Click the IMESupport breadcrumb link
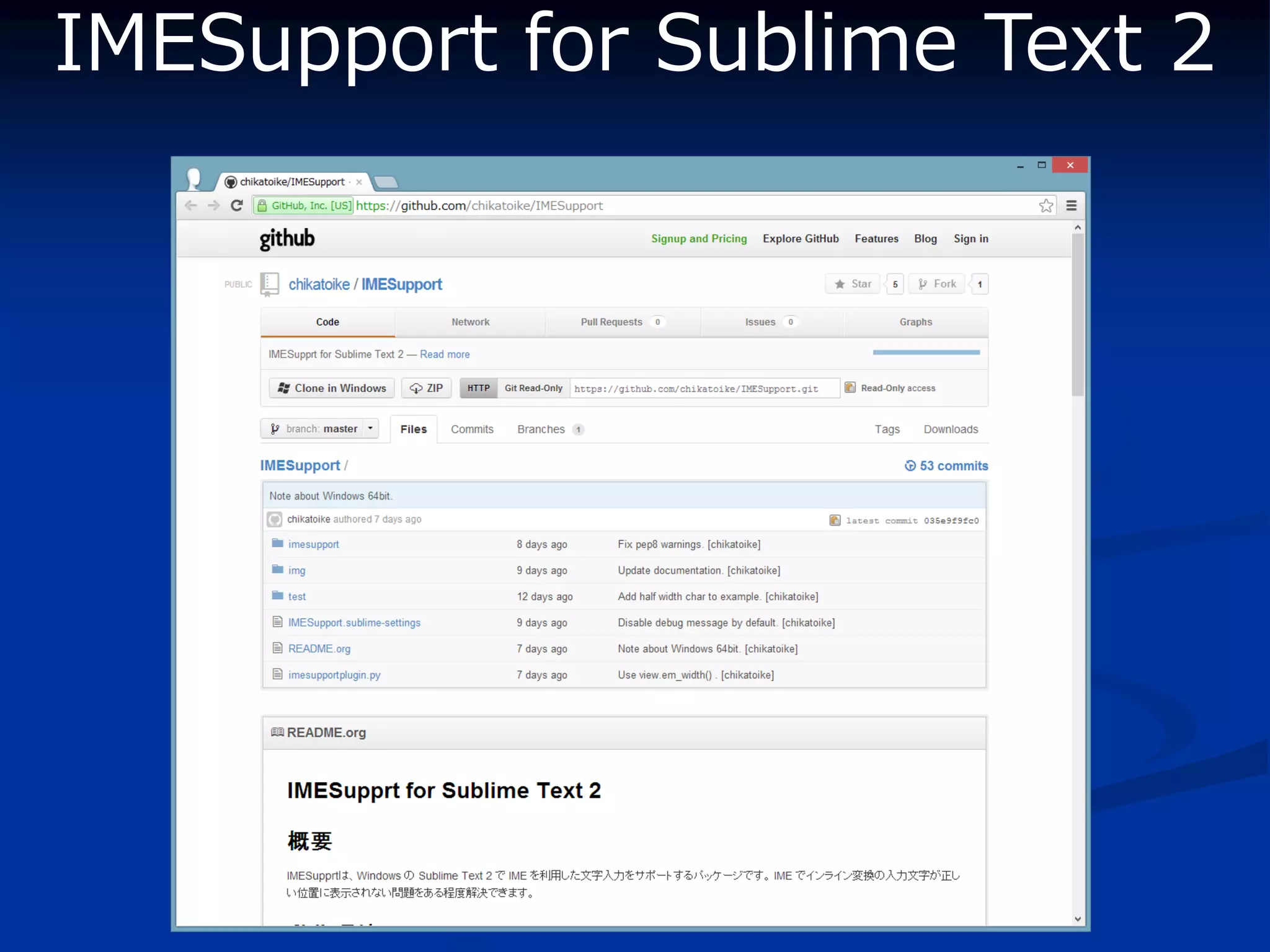 pos(300,466)
